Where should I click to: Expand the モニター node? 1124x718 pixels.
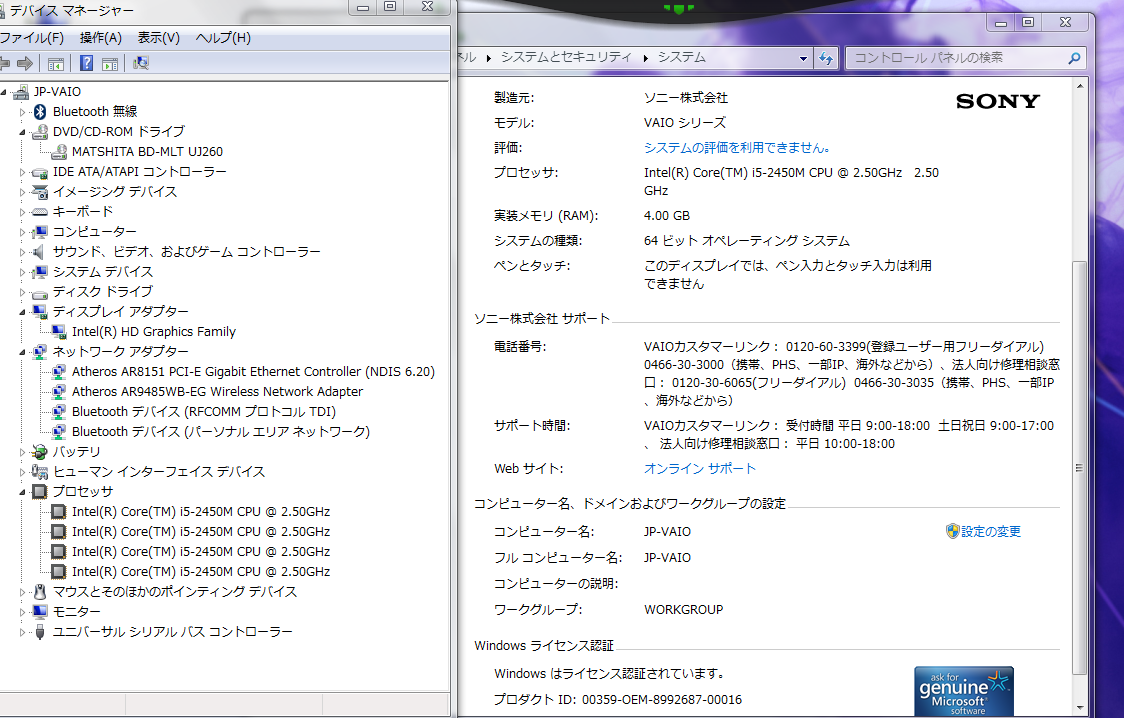(x=22, y=612)
